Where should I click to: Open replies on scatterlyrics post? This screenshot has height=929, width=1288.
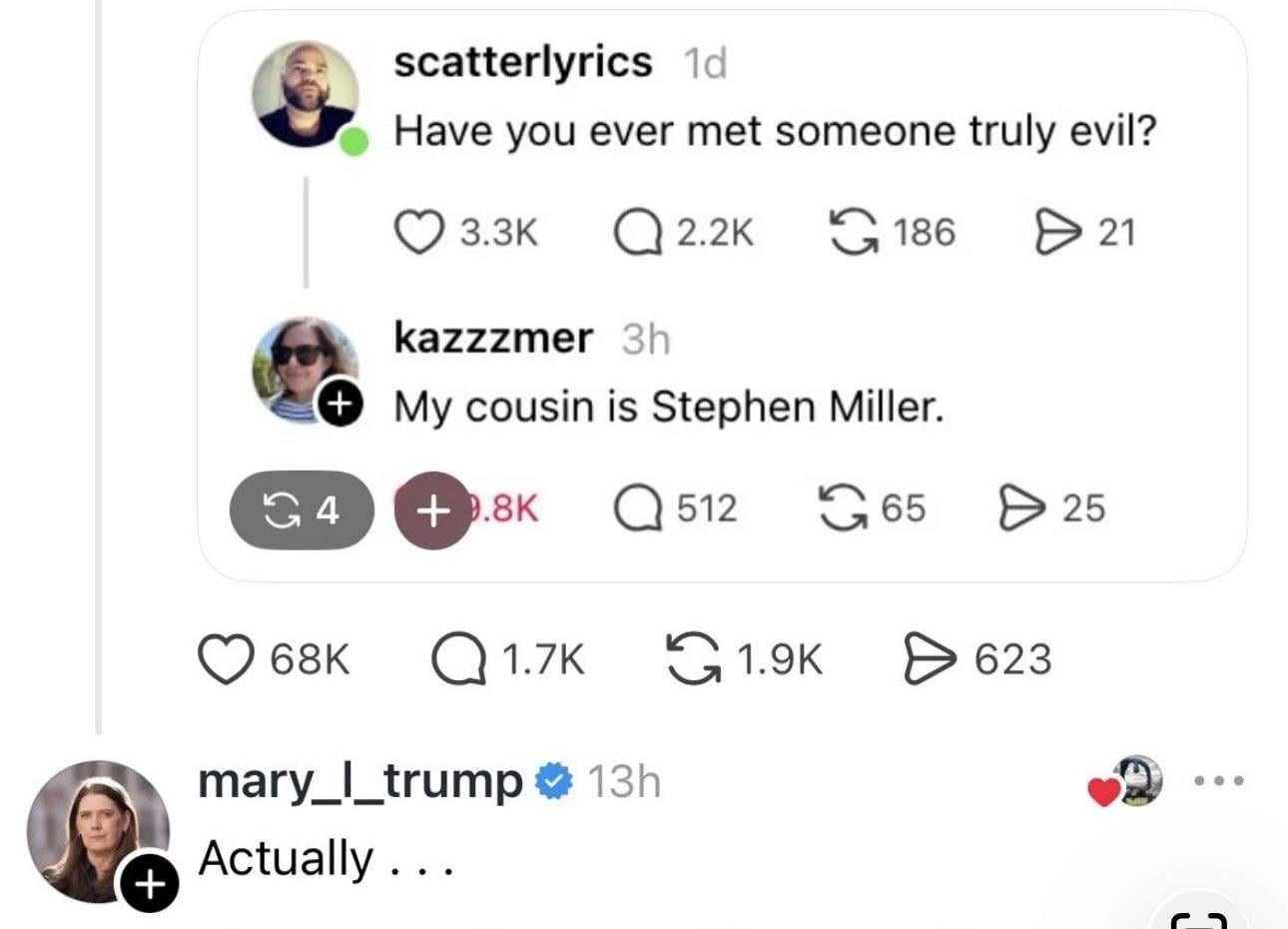[x=635, y=233]
